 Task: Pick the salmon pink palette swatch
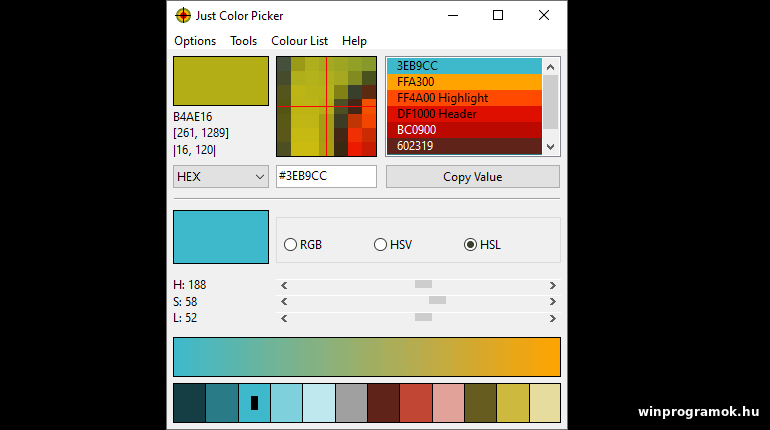(448, 403)
